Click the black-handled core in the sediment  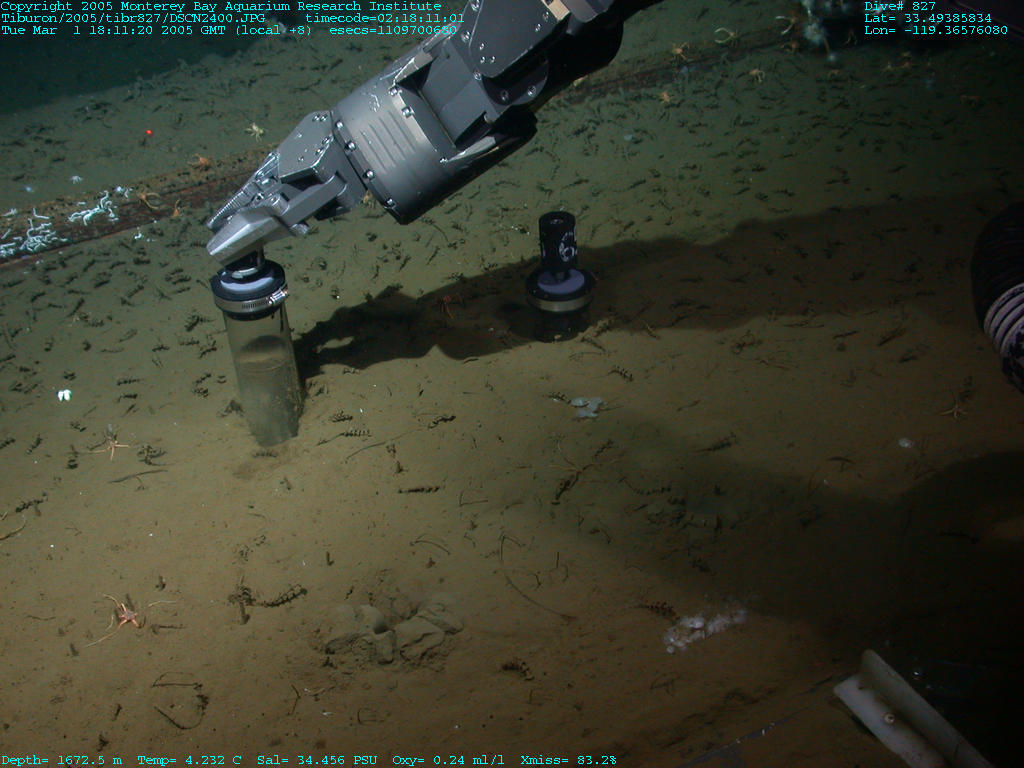(x=559, y=270)
